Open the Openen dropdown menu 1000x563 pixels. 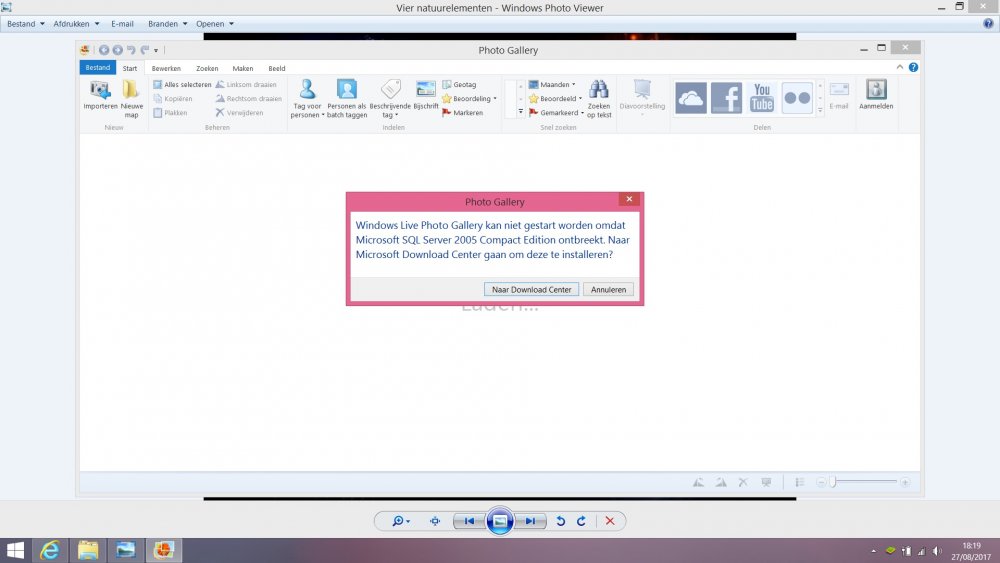click(215, 23)
